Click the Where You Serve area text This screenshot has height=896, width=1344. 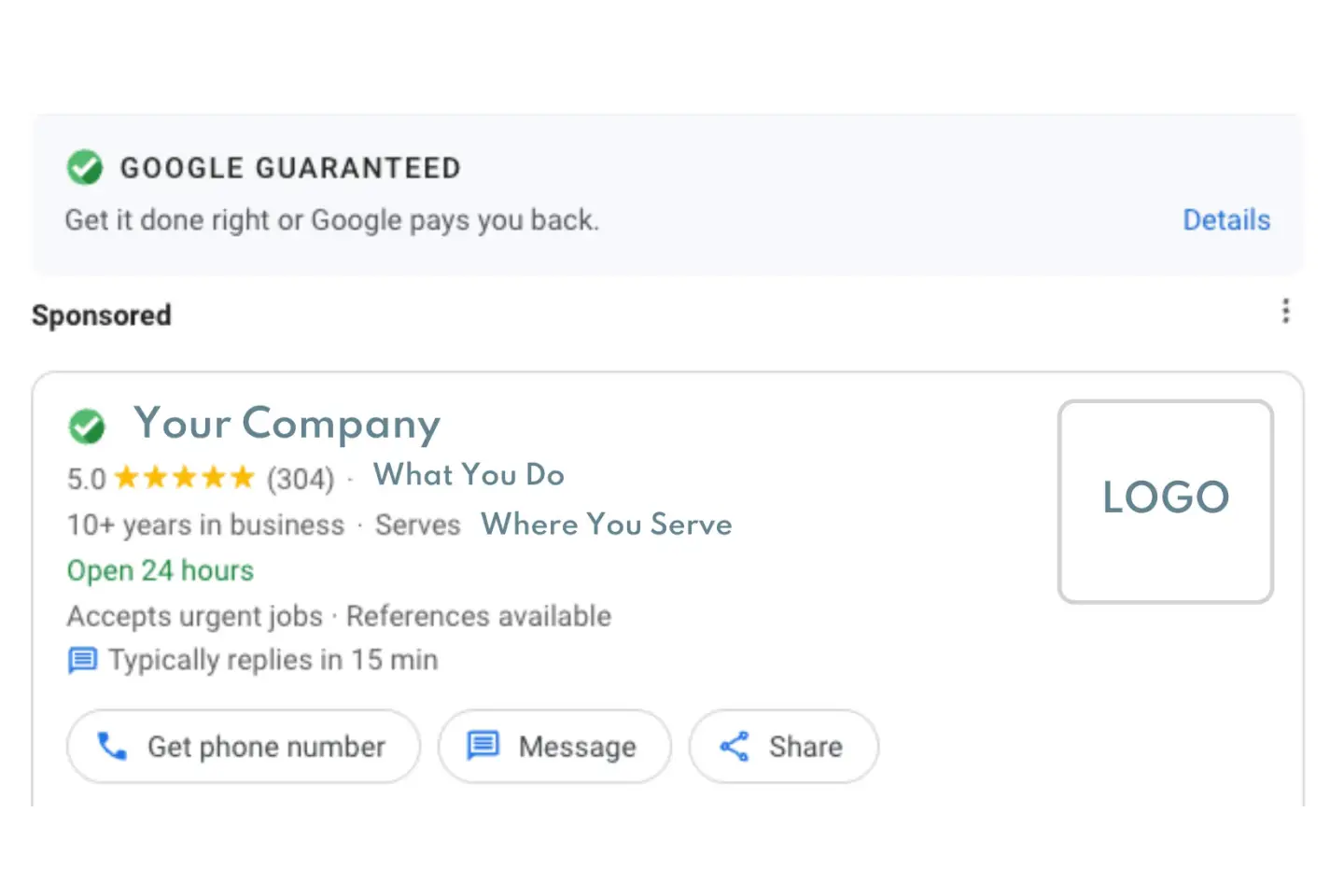(606, 525)
